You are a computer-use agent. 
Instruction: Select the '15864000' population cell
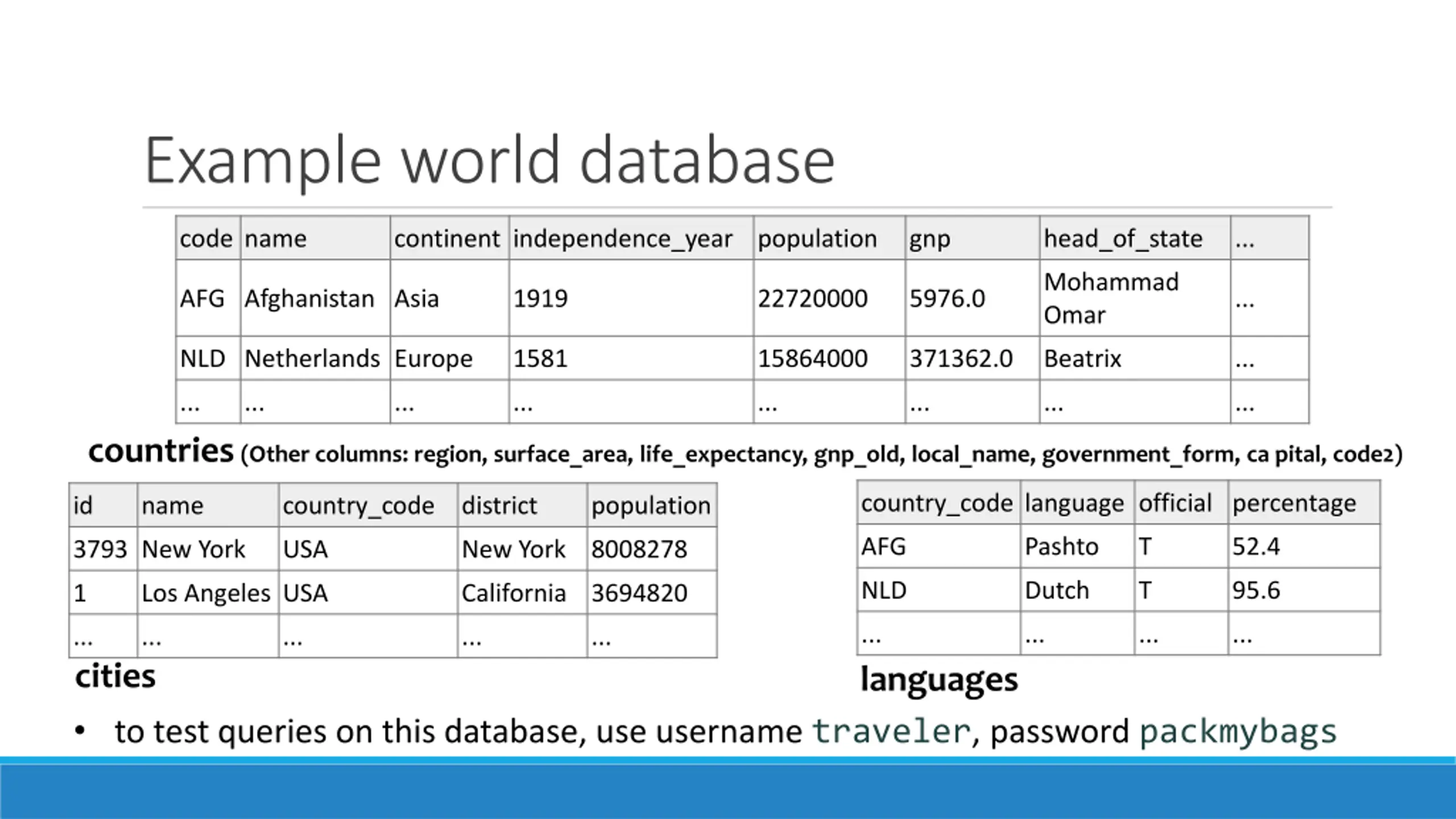[829, 358]
